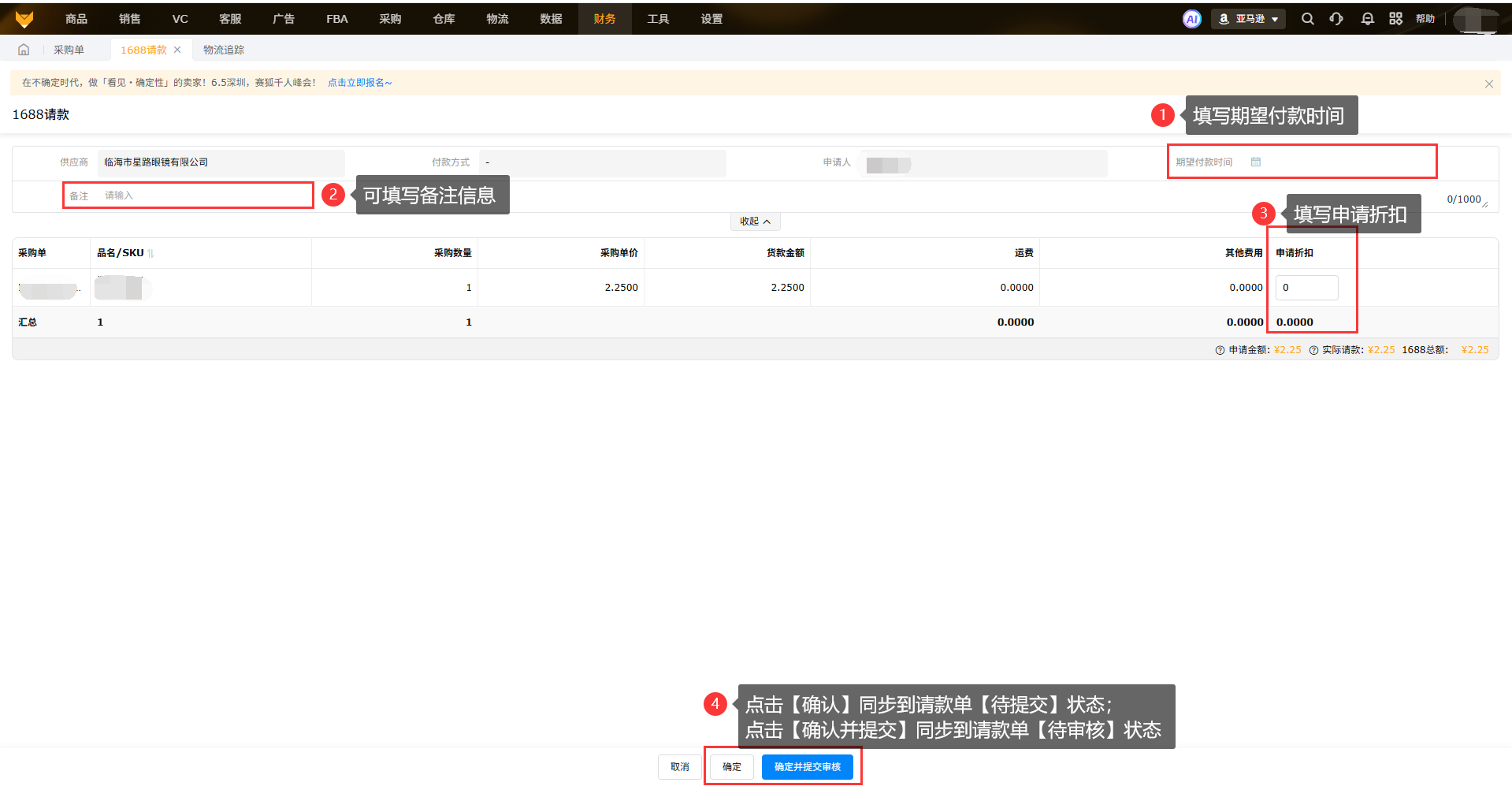Click the 0/1000 character counter

click(x=1464, y=199)
